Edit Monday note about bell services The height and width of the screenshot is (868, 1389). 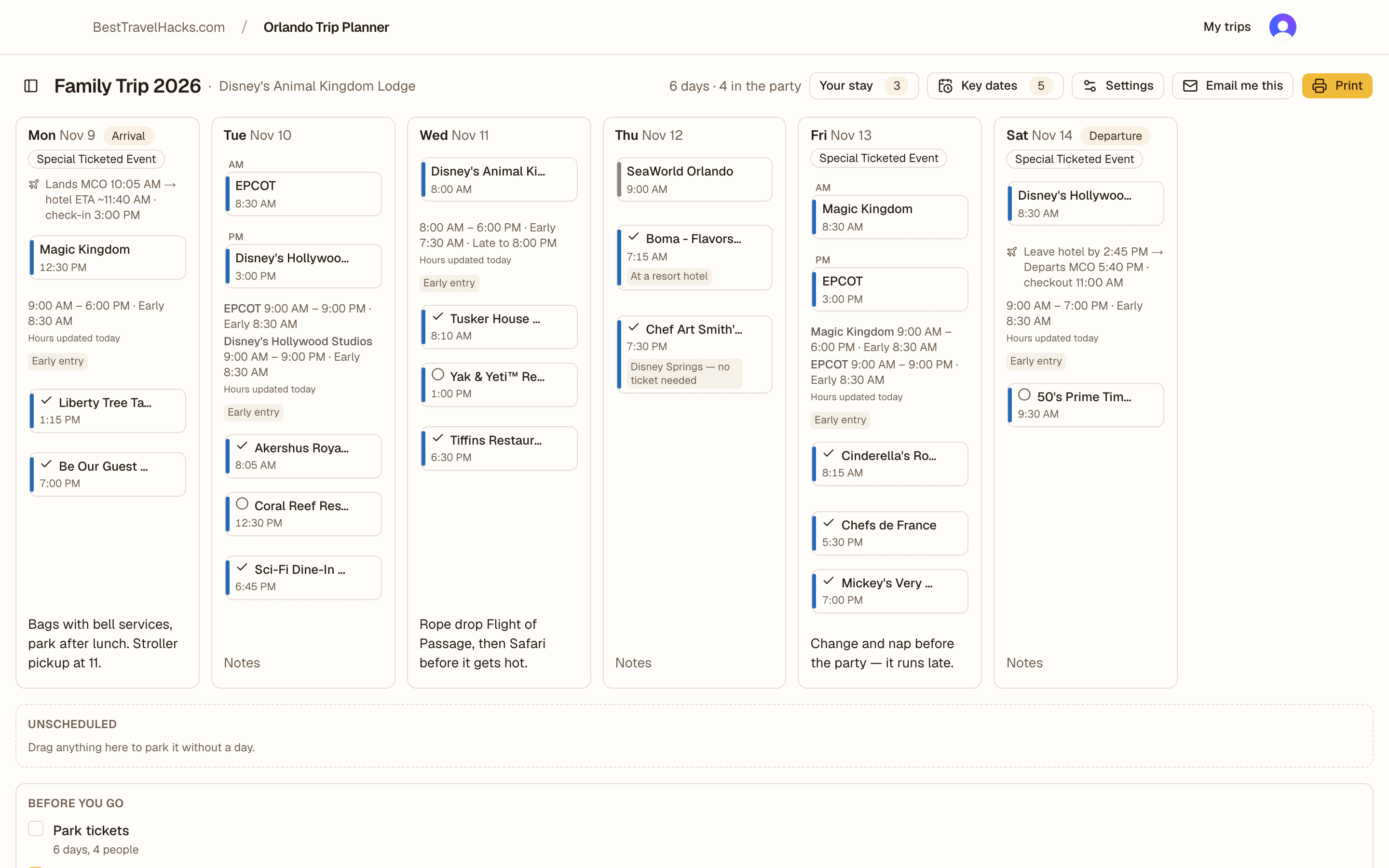click(108, 644)
